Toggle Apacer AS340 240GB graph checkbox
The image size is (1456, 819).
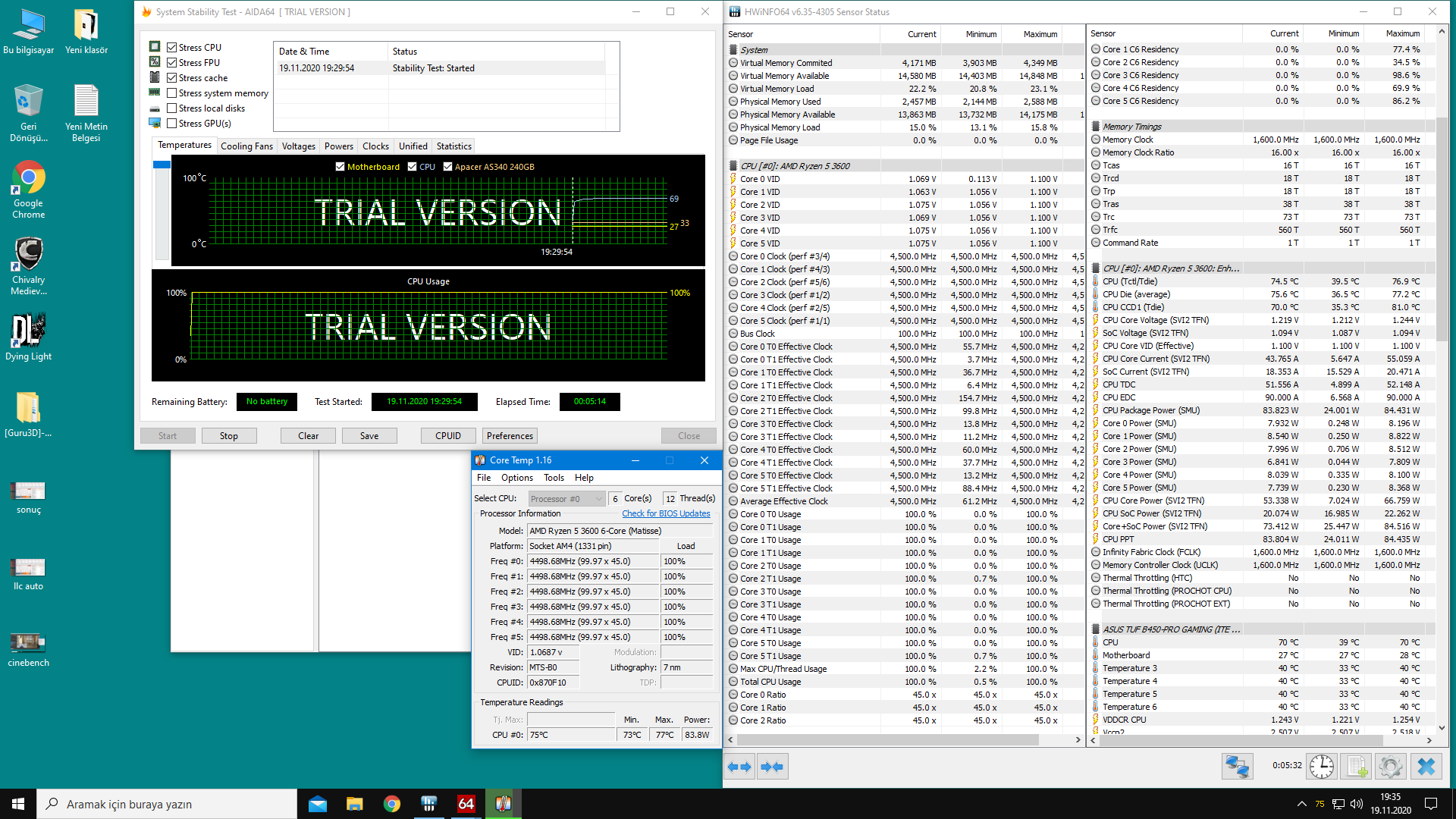point(447,167)
